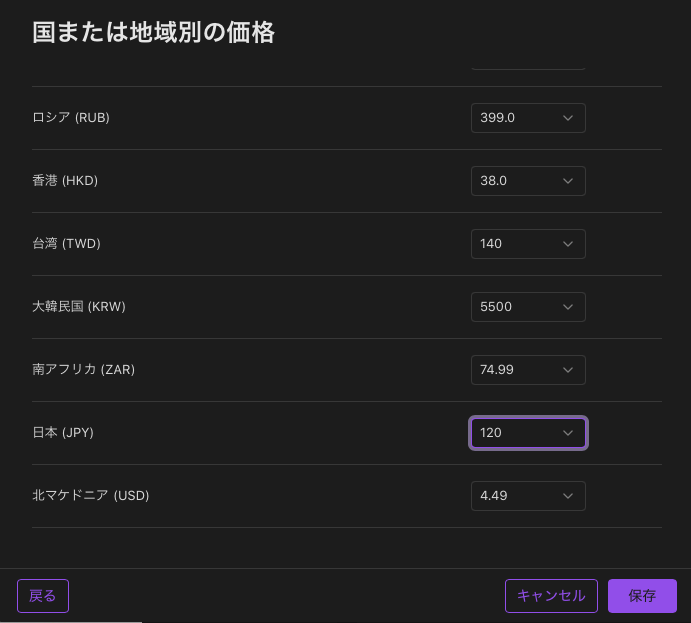691x623 pixels.
Task: Open the highlighted 120 price dropdown
Action: pos(528,433)
